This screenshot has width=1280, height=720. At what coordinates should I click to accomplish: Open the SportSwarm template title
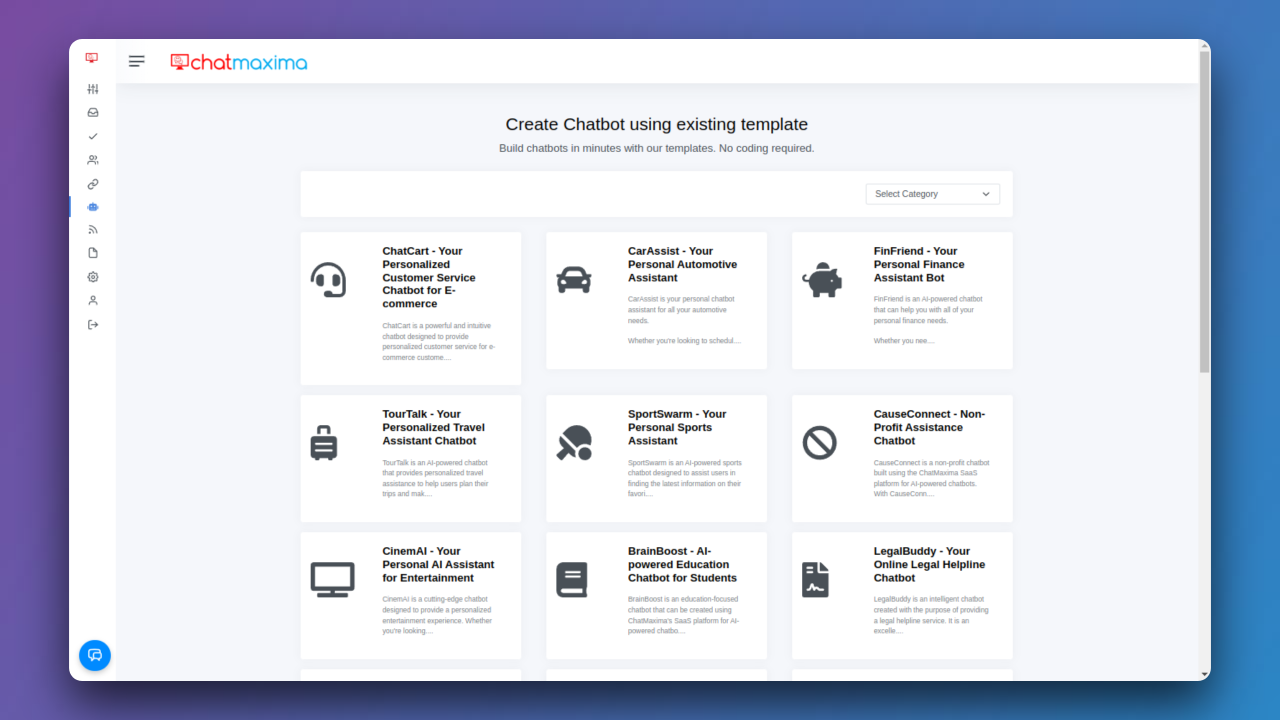click(677, 427)
